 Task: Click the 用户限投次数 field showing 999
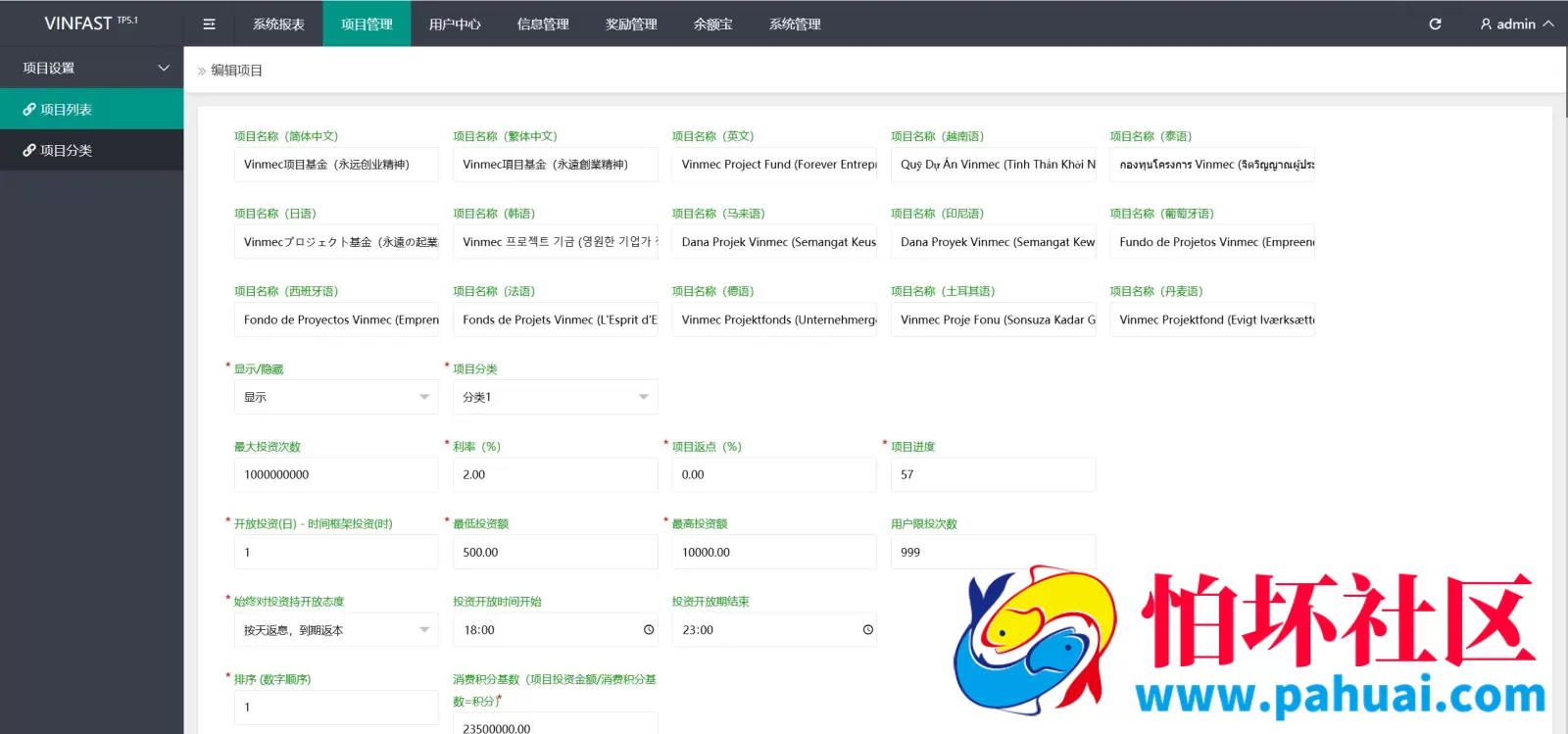tap(993, 552)
